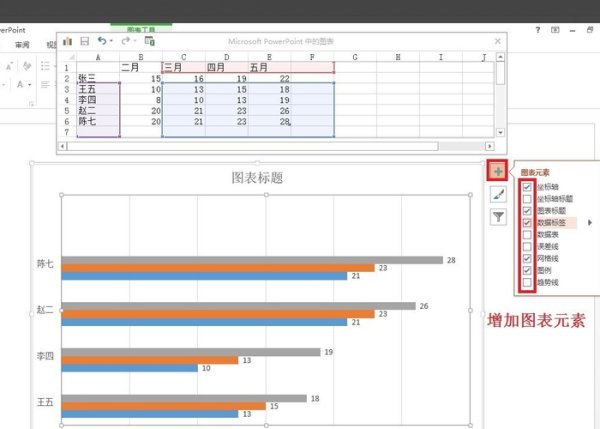The width and height of the screenshot is (600, 429).
Task: Select column C header in data sheet
Action: (x=184, y=57)
